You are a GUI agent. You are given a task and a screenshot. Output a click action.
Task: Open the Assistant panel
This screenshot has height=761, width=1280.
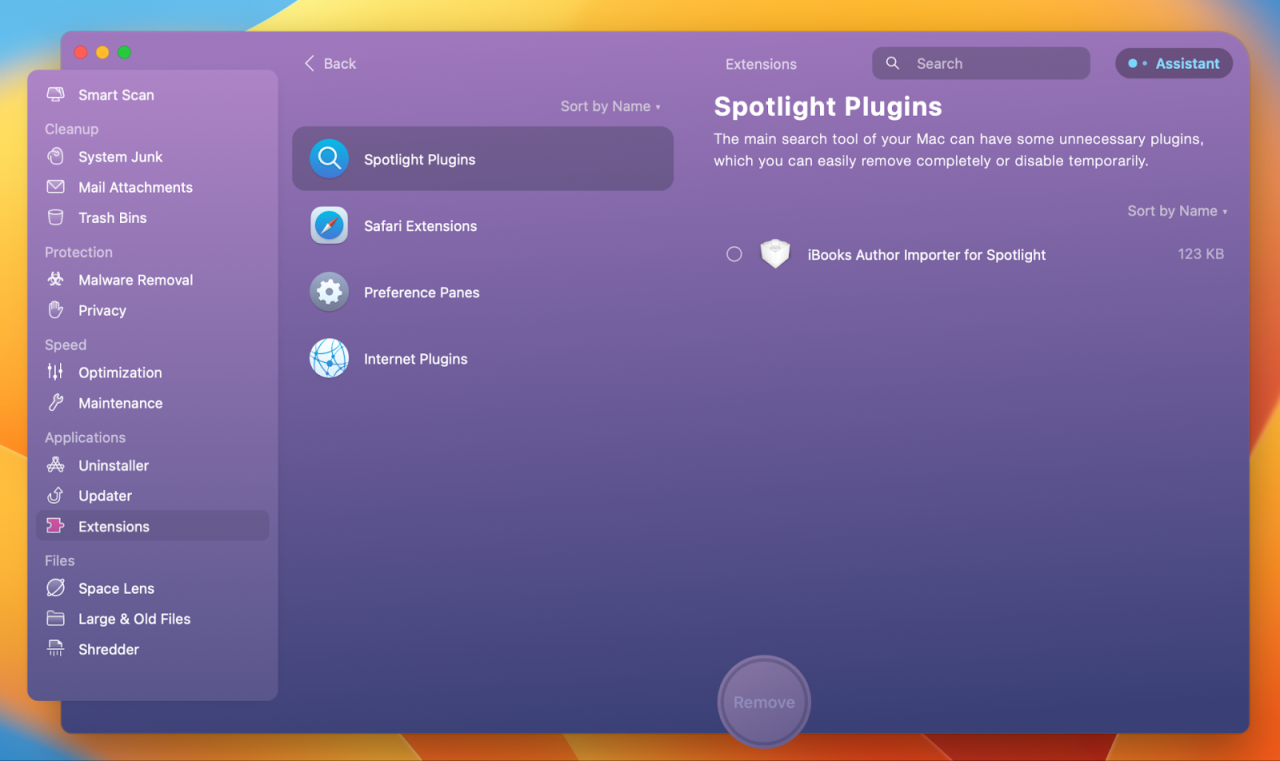[x=1174, y=63]
